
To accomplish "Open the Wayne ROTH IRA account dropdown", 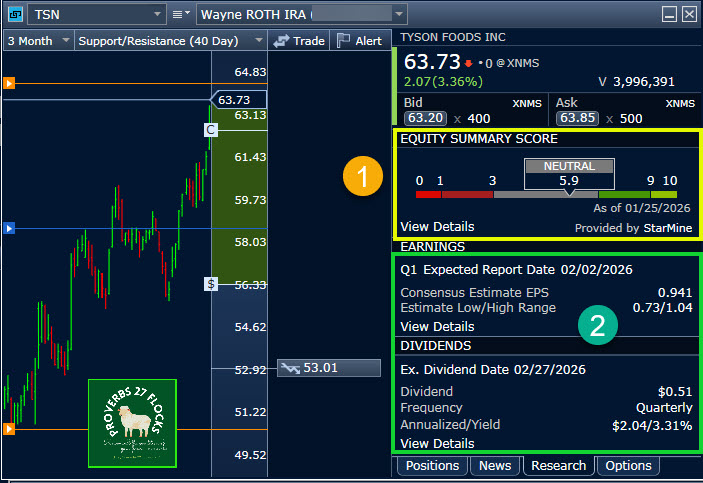I will [x=399, y=14].
